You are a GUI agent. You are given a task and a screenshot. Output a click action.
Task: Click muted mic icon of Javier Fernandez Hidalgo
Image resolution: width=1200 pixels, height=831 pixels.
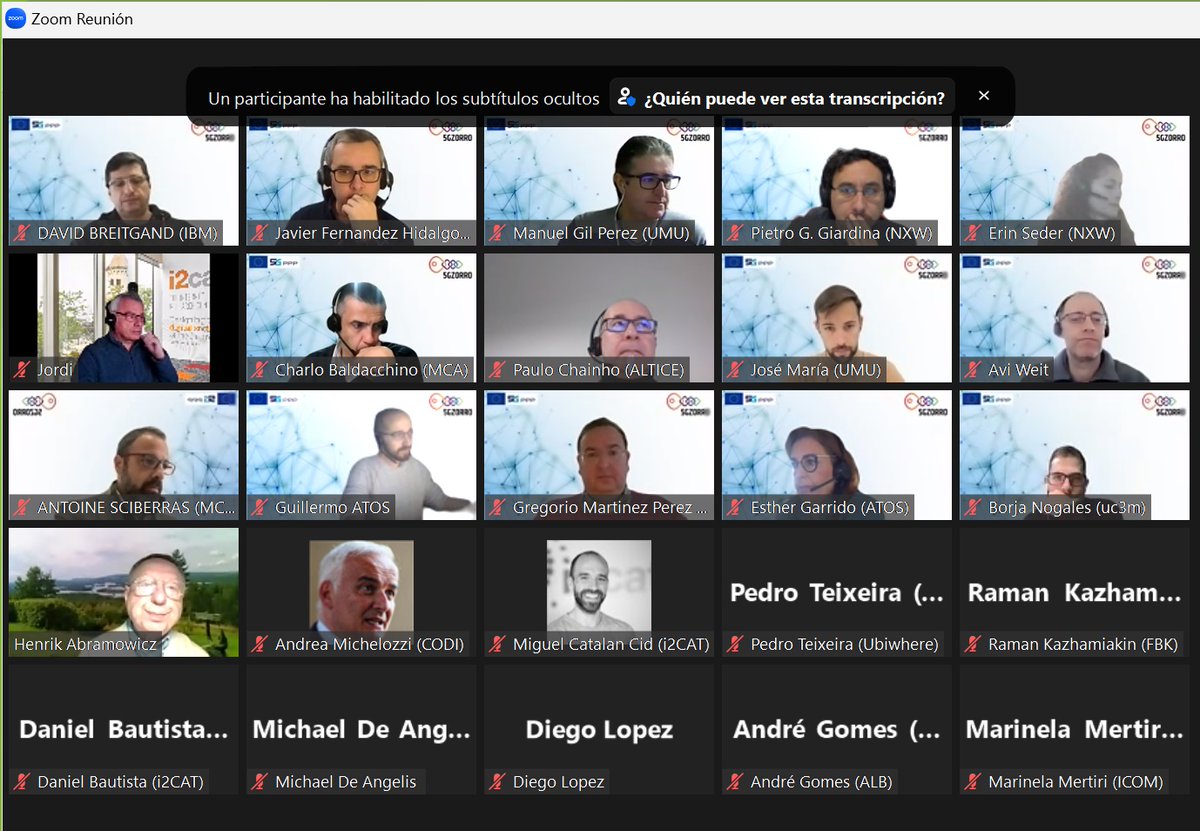pyautogui.click(x=260, y=233)
